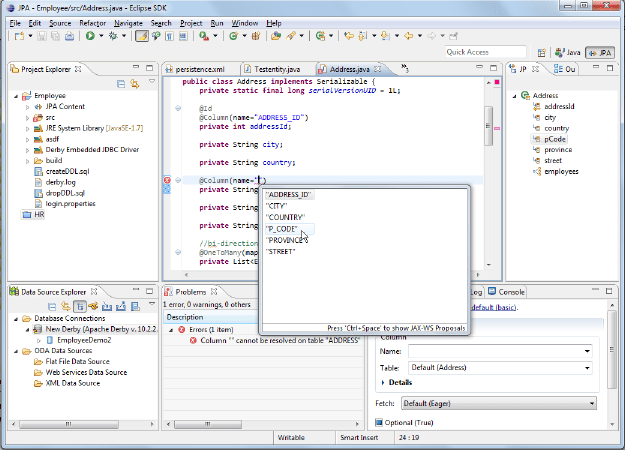Screen dimensions: 625x450
Task: Choose "ADDRESS_ID" from the proposal list
Action: [x=289, y=195]
